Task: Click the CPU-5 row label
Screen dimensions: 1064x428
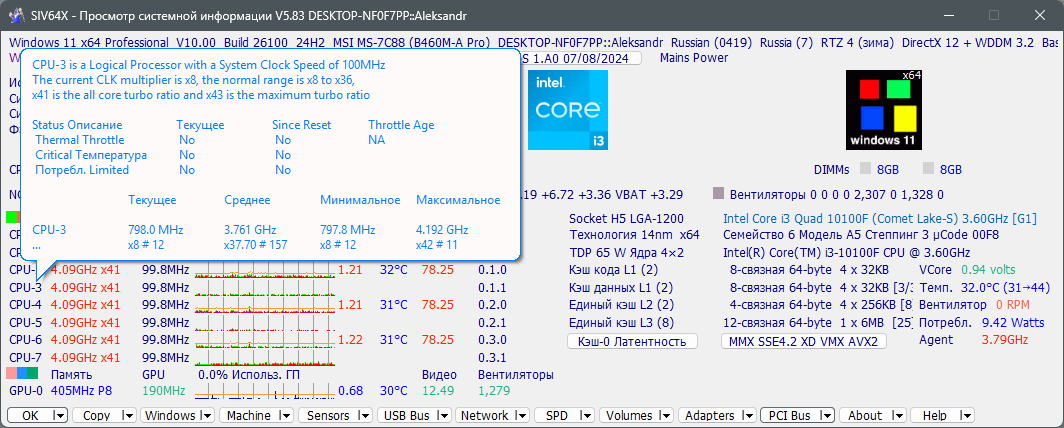Action: click(x=26, y=322)
